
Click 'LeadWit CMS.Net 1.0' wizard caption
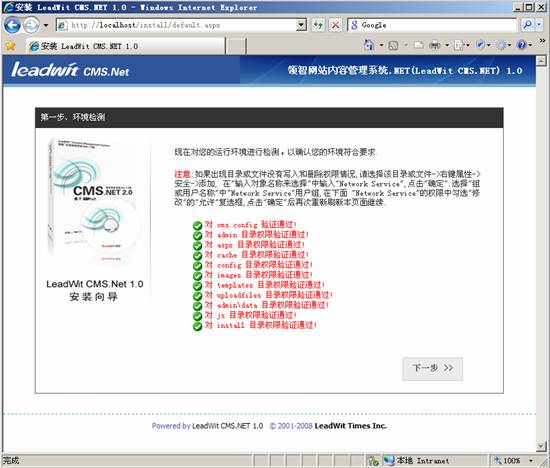(95, 284)
